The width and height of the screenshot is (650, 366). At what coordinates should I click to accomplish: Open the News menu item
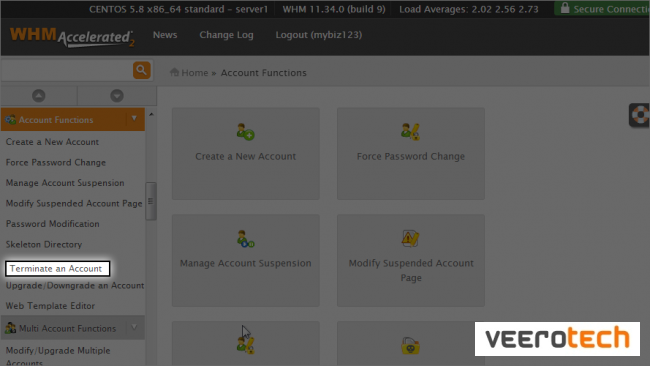click(x=165, y=35)
